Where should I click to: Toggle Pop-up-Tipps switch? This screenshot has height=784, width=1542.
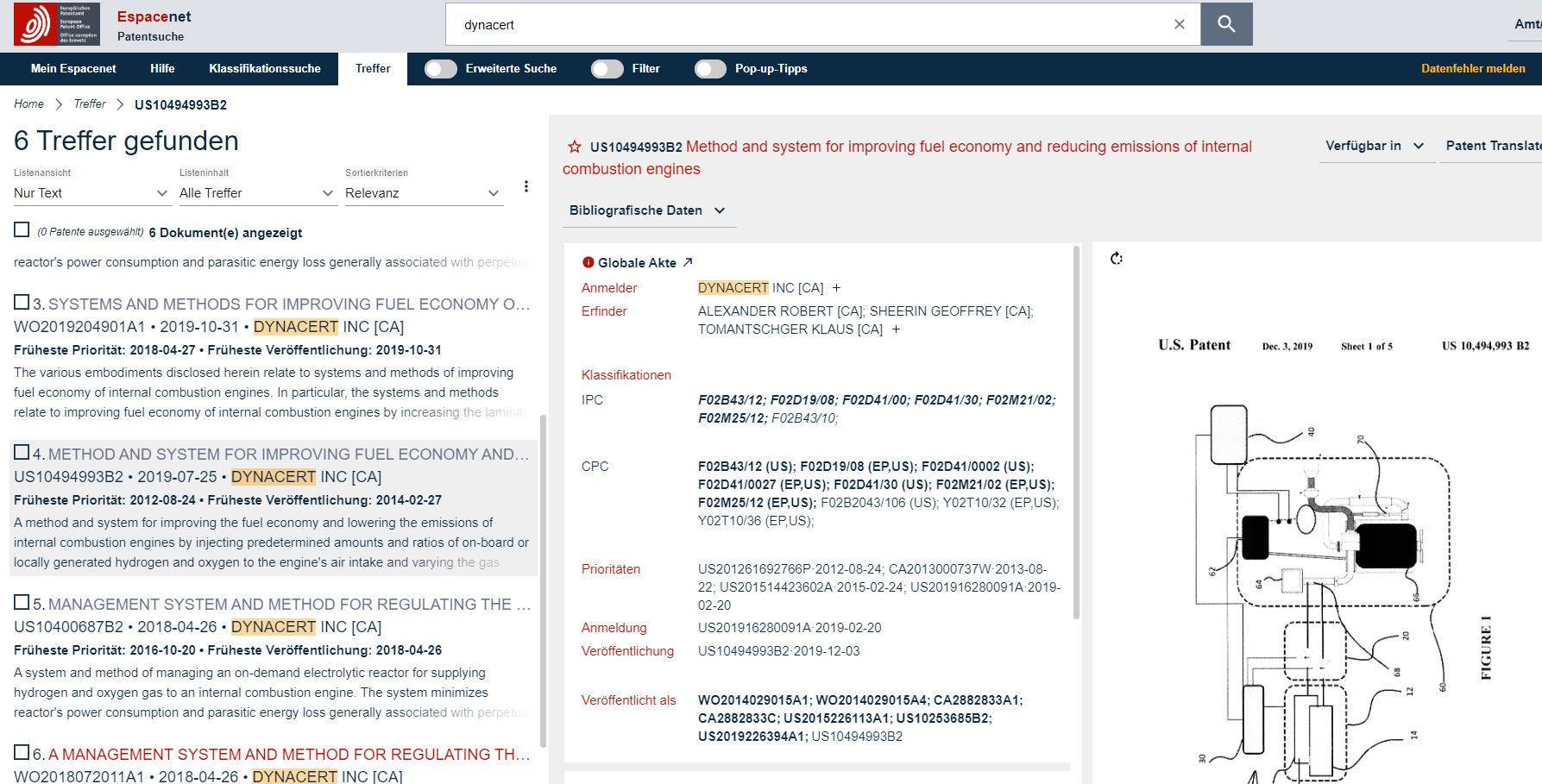[x=711, y=69]
